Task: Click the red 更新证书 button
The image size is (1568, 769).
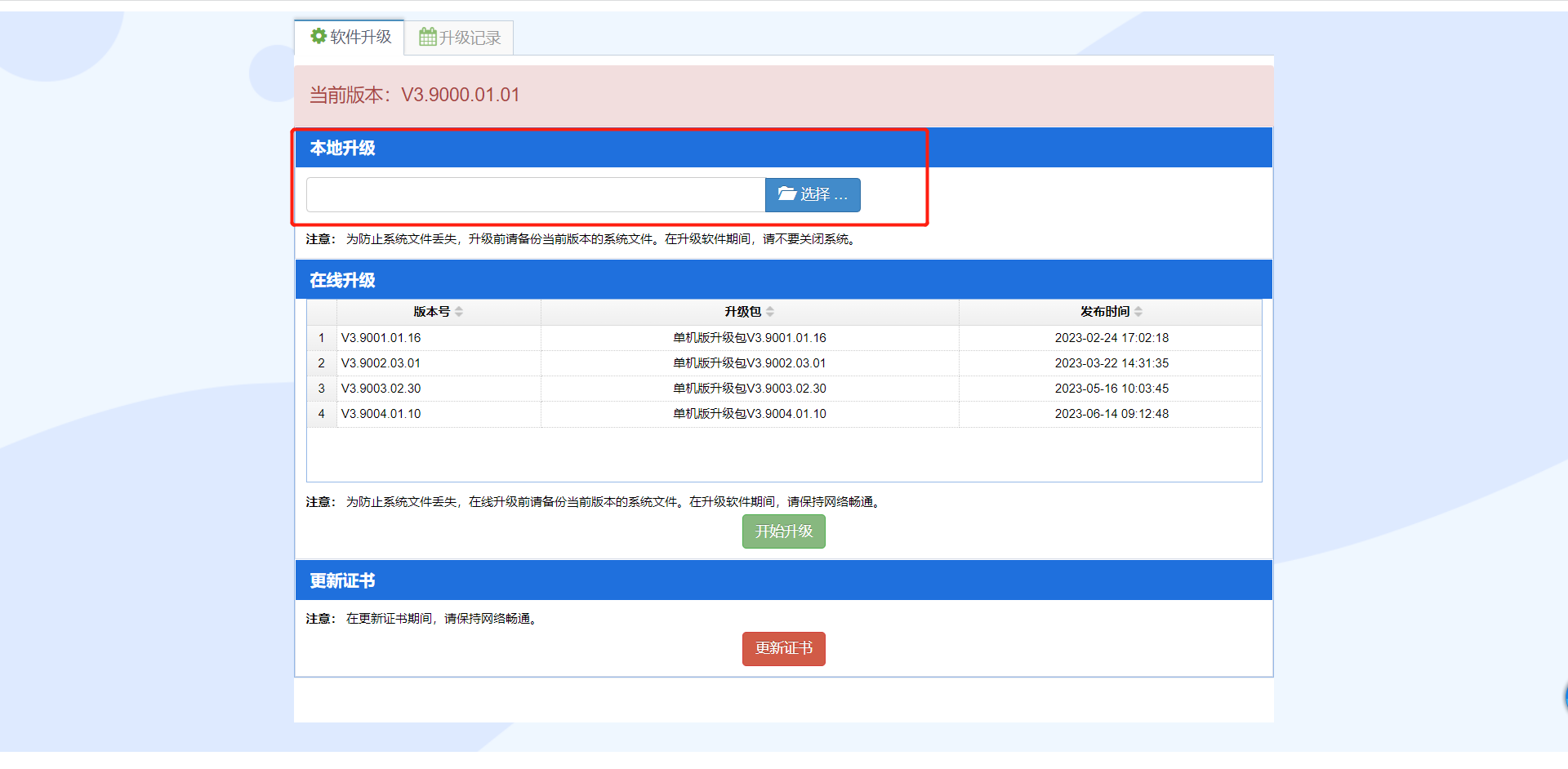Action: coord(784,649)
